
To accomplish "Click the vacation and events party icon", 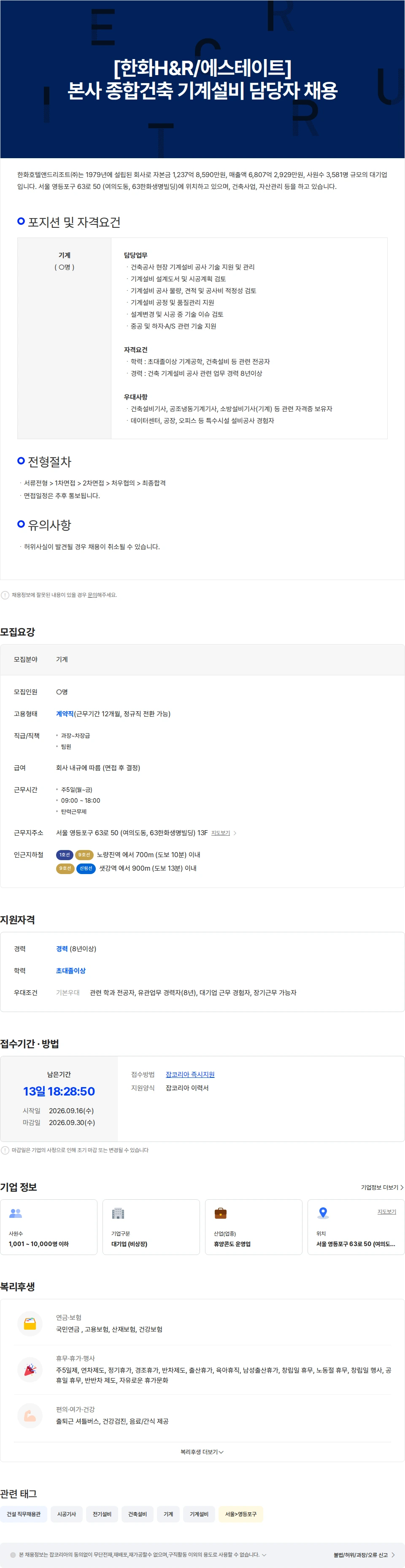I will [30, 1369].
